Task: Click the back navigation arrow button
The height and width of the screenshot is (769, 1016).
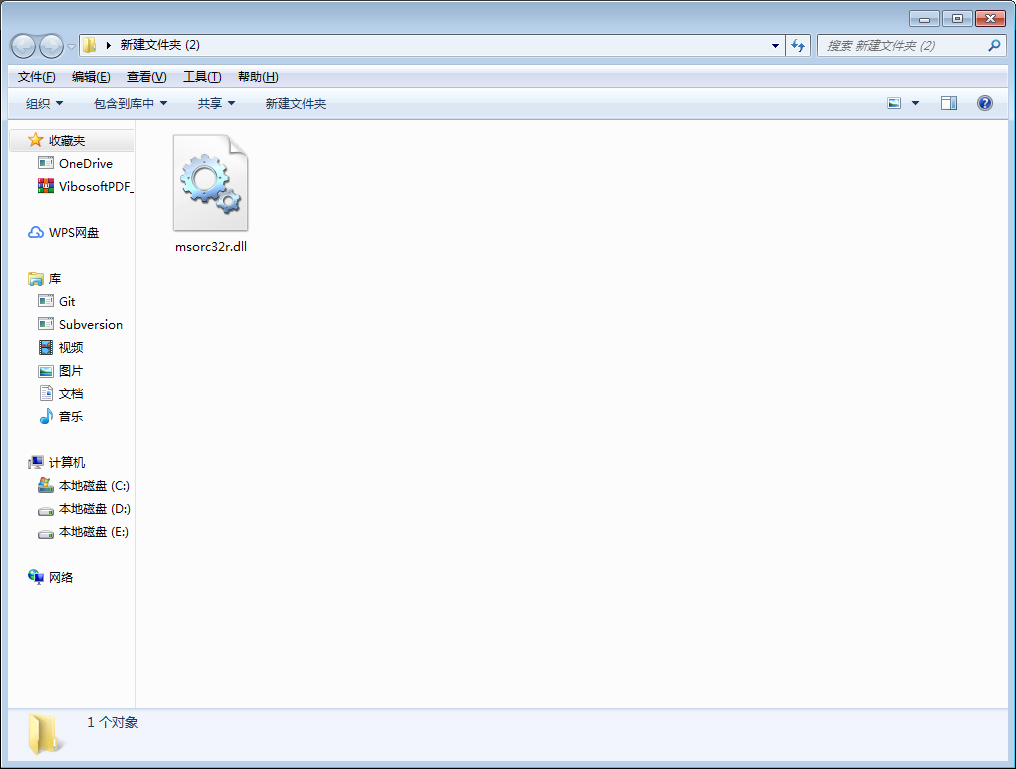Action: pos(23,46)
